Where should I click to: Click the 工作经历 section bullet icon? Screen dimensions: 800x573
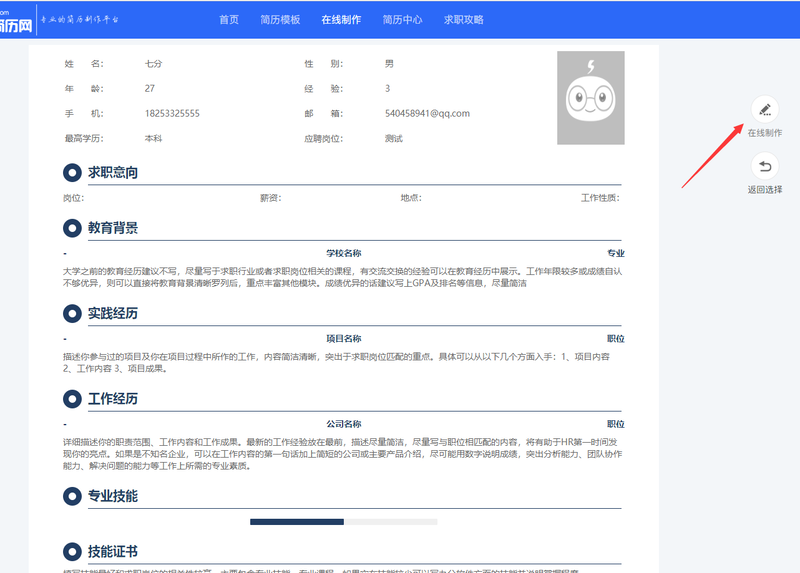tap(72, 398)
